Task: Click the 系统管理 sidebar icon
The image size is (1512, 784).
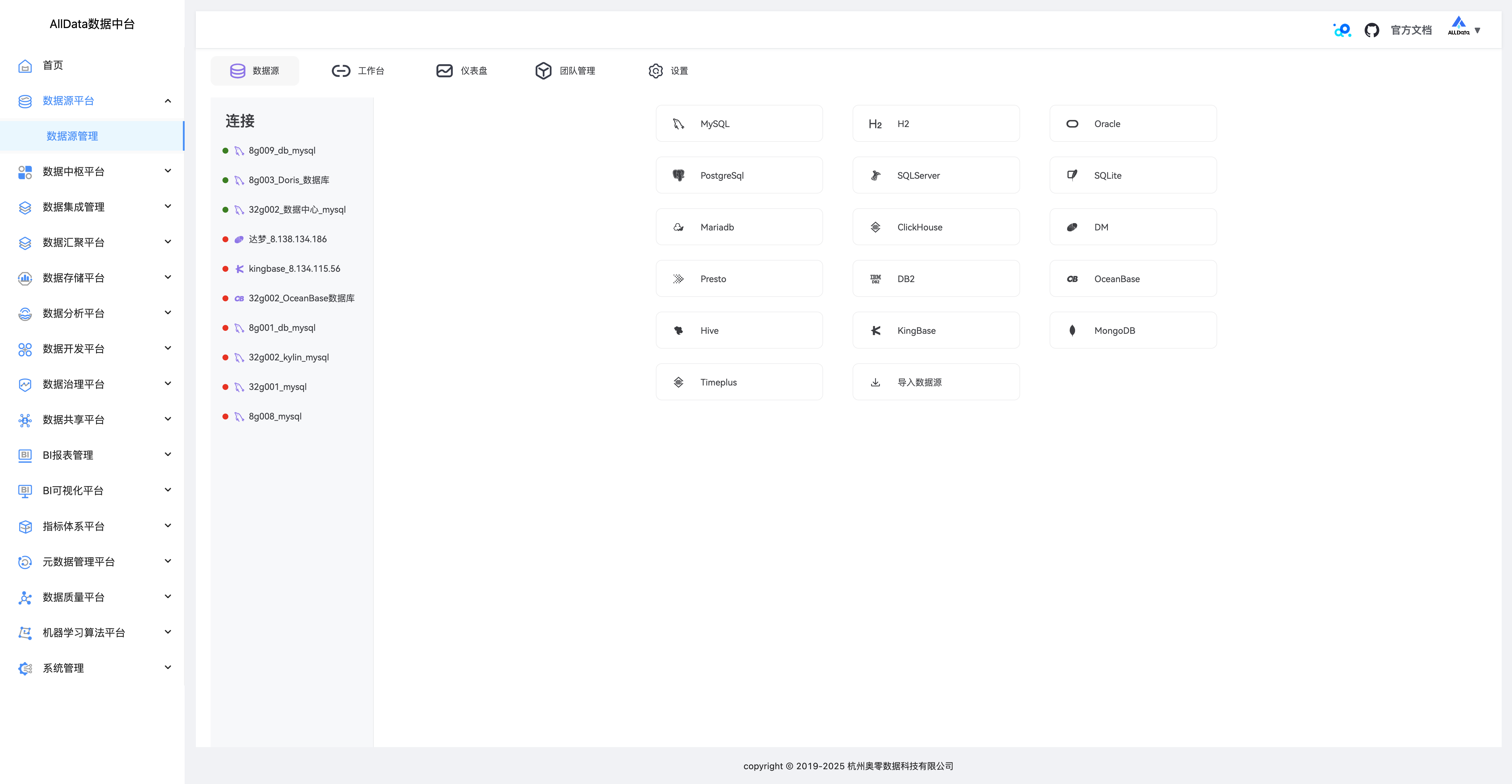Action: click(25, 668)
